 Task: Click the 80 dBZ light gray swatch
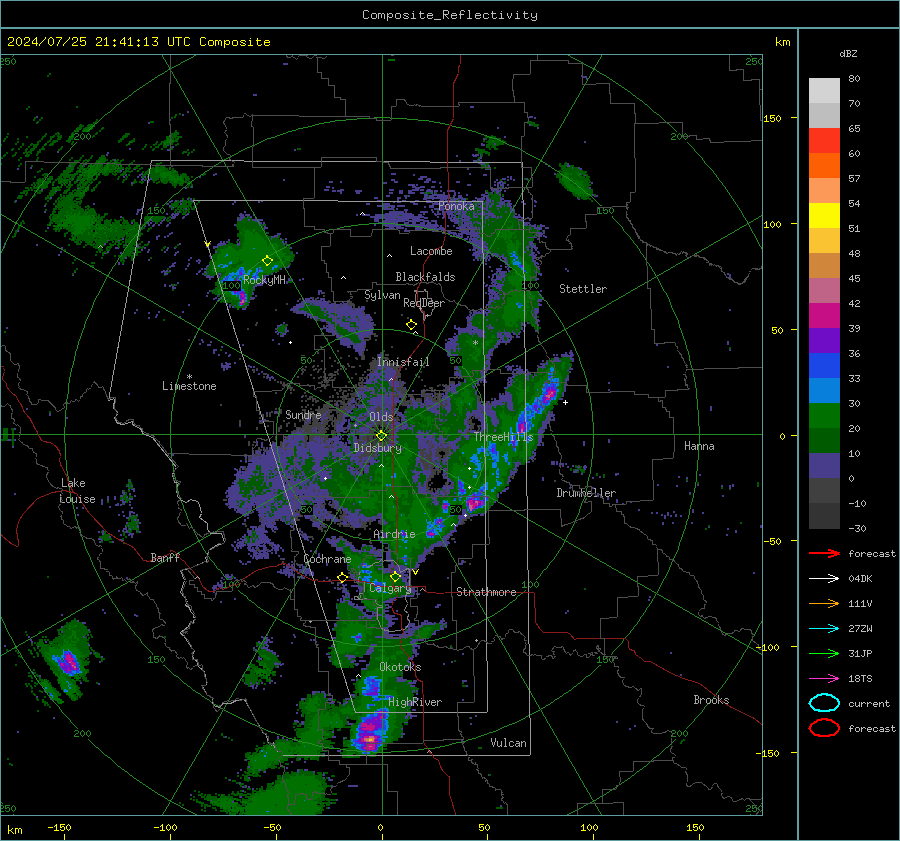pos(824,91)
